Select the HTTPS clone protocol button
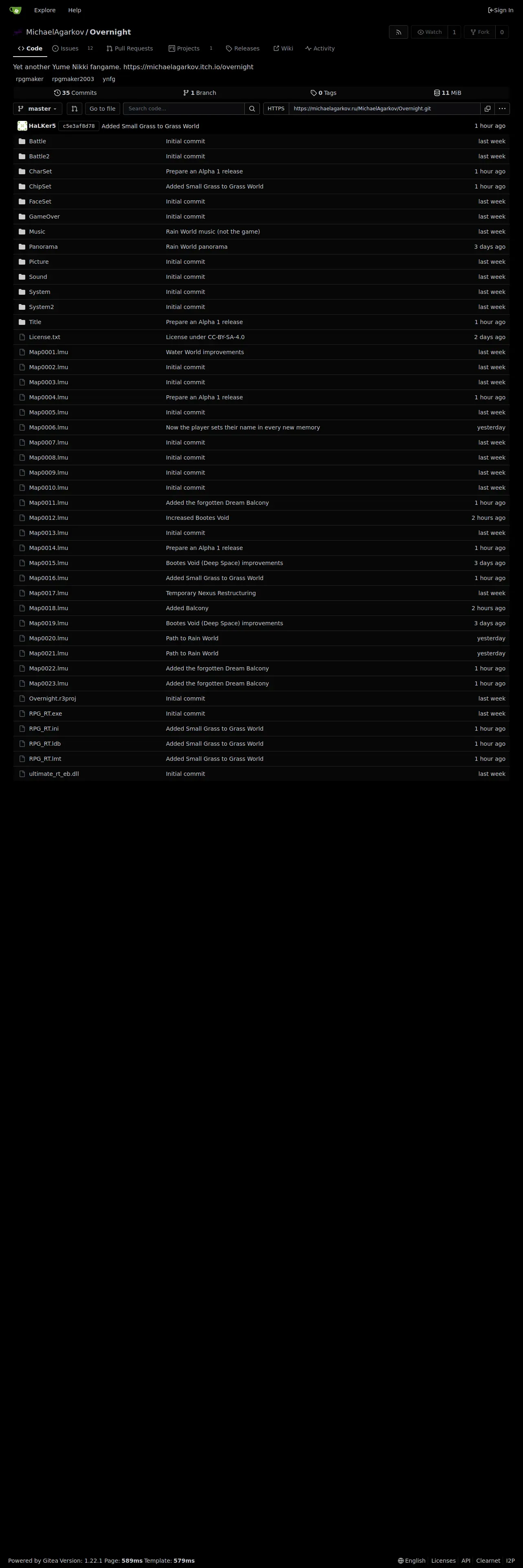This screenshot has width=523, height=1568. point(276,109)
